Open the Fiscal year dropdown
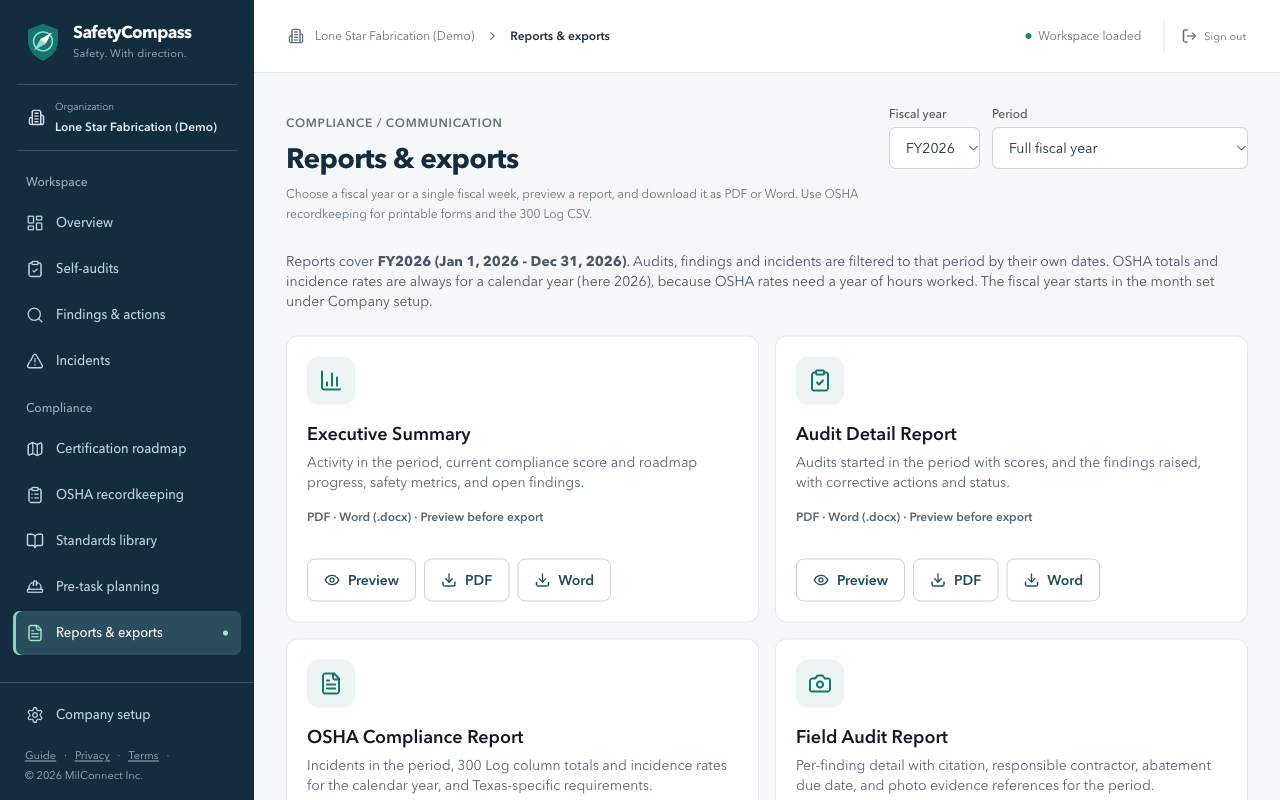Screen dimensions: 1280x800 click(x=934, y=148)
